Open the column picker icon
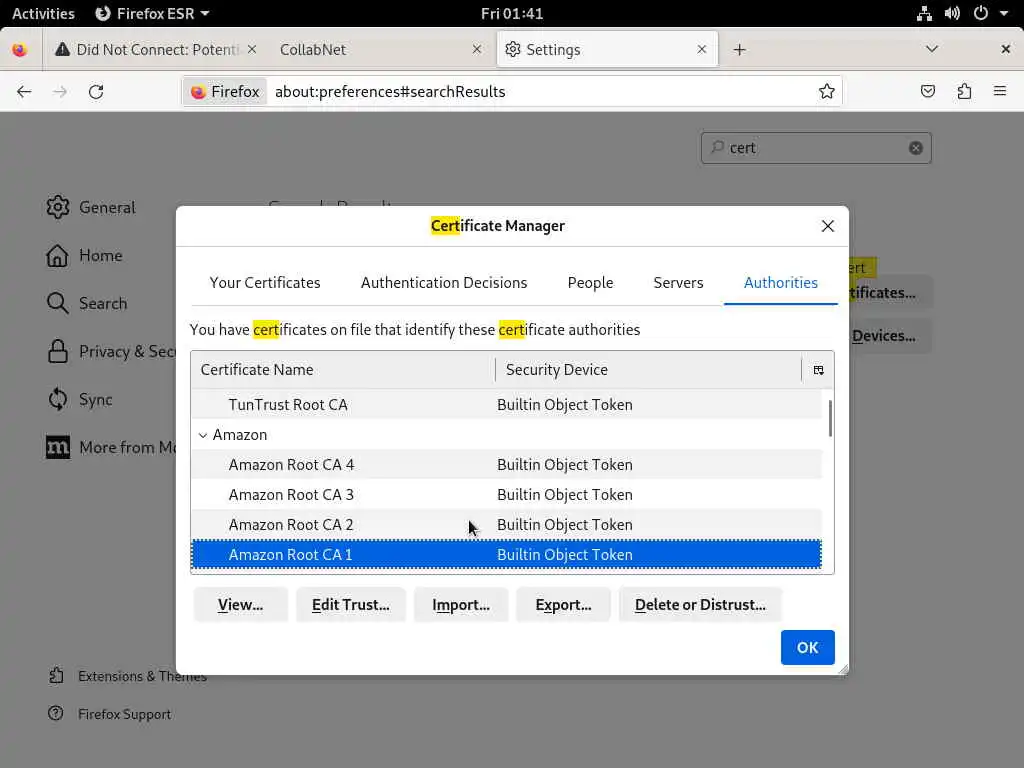1024x768 pixels. [818, 370]
